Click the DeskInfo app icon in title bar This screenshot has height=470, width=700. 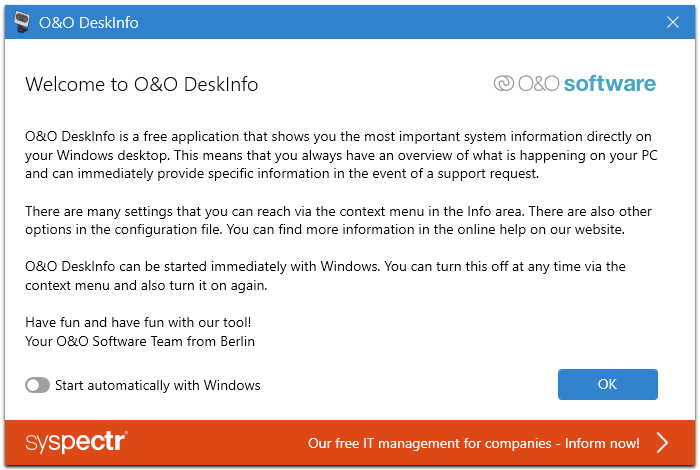pos(21,21)
